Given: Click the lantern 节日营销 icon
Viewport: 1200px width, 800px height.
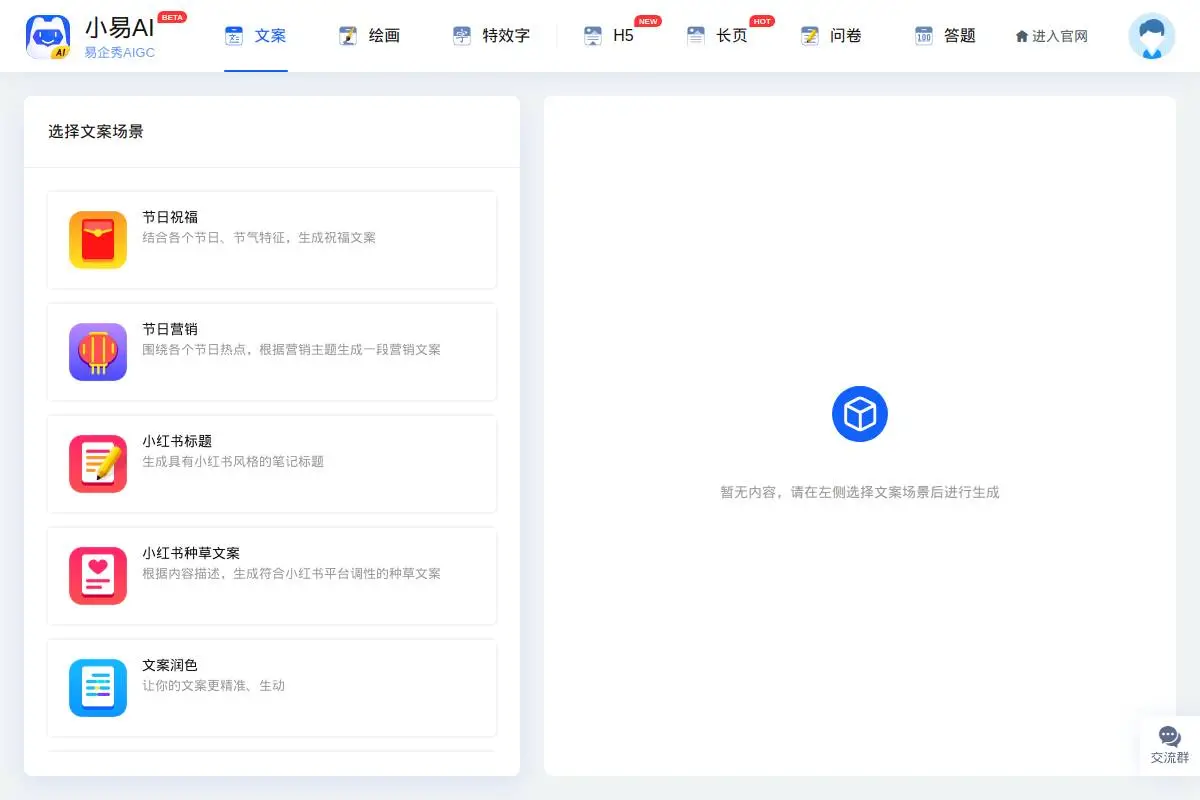Looking at the screenshot, I should 98,352.
